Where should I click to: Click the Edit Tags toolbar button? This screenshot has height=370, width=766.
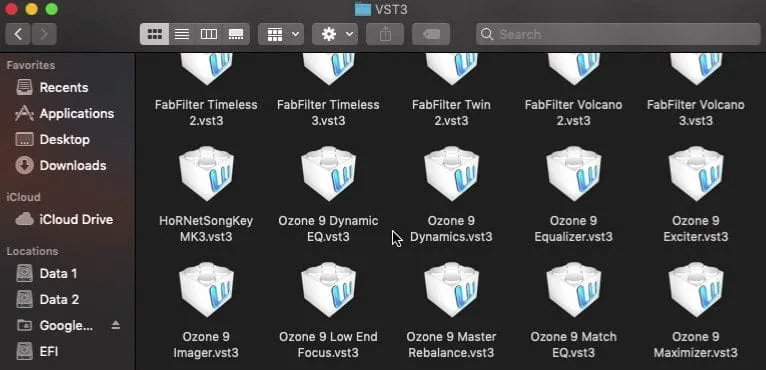[x=431, y=34]
